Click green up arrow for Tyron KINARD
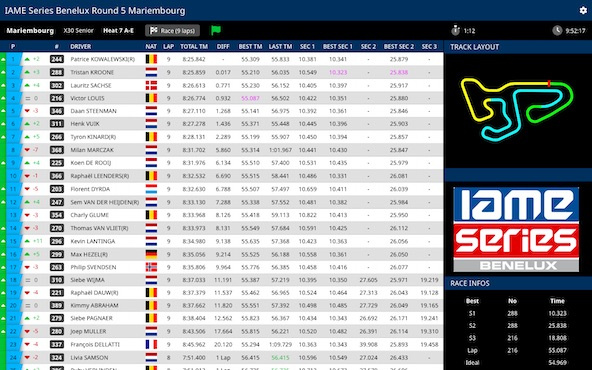This screenshot has width=592, height=370. coord(27,137)
